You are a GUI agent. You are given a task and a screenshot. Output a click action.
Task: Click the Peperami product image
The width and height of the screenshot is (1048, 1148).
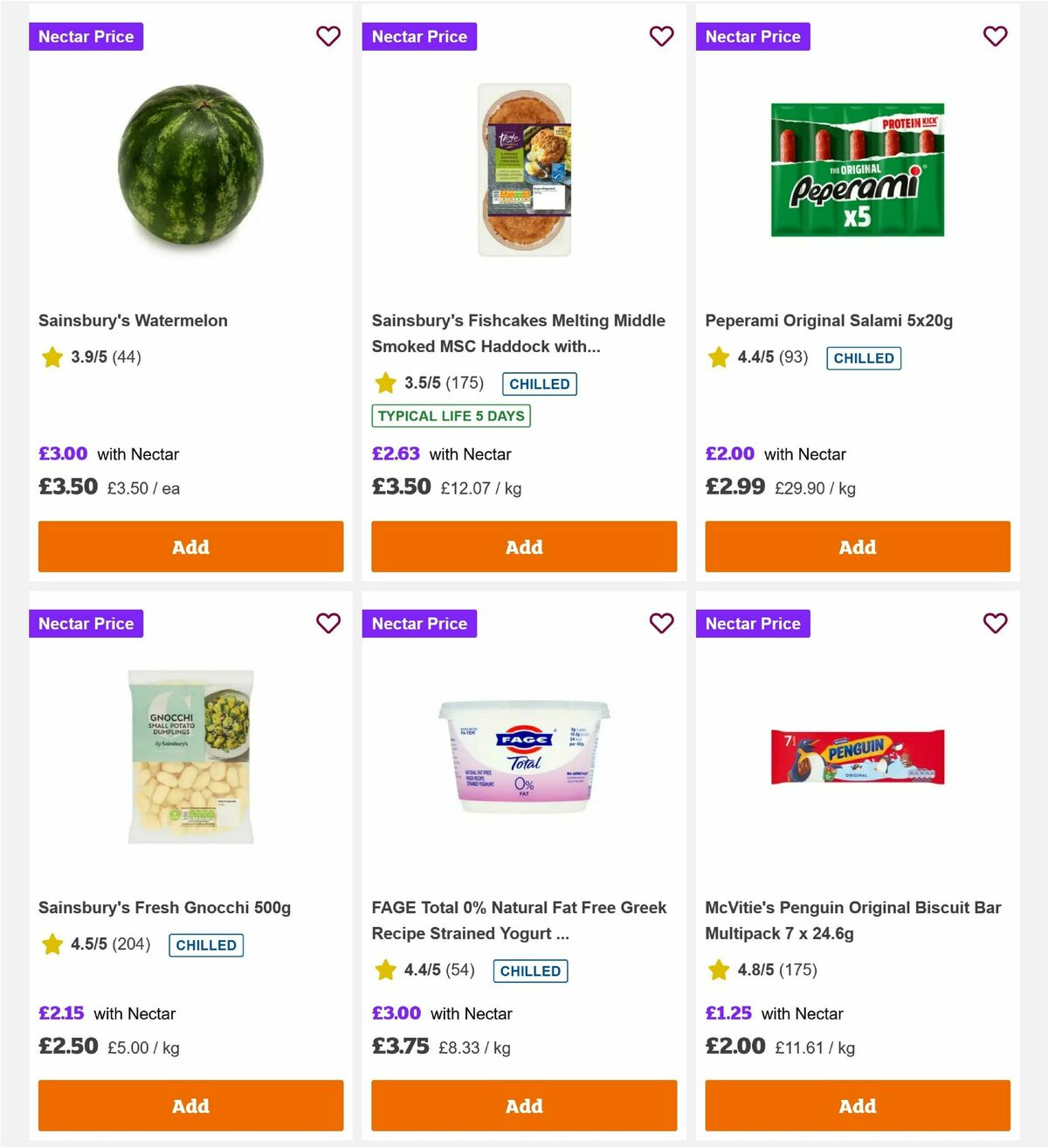pos(858,170)
